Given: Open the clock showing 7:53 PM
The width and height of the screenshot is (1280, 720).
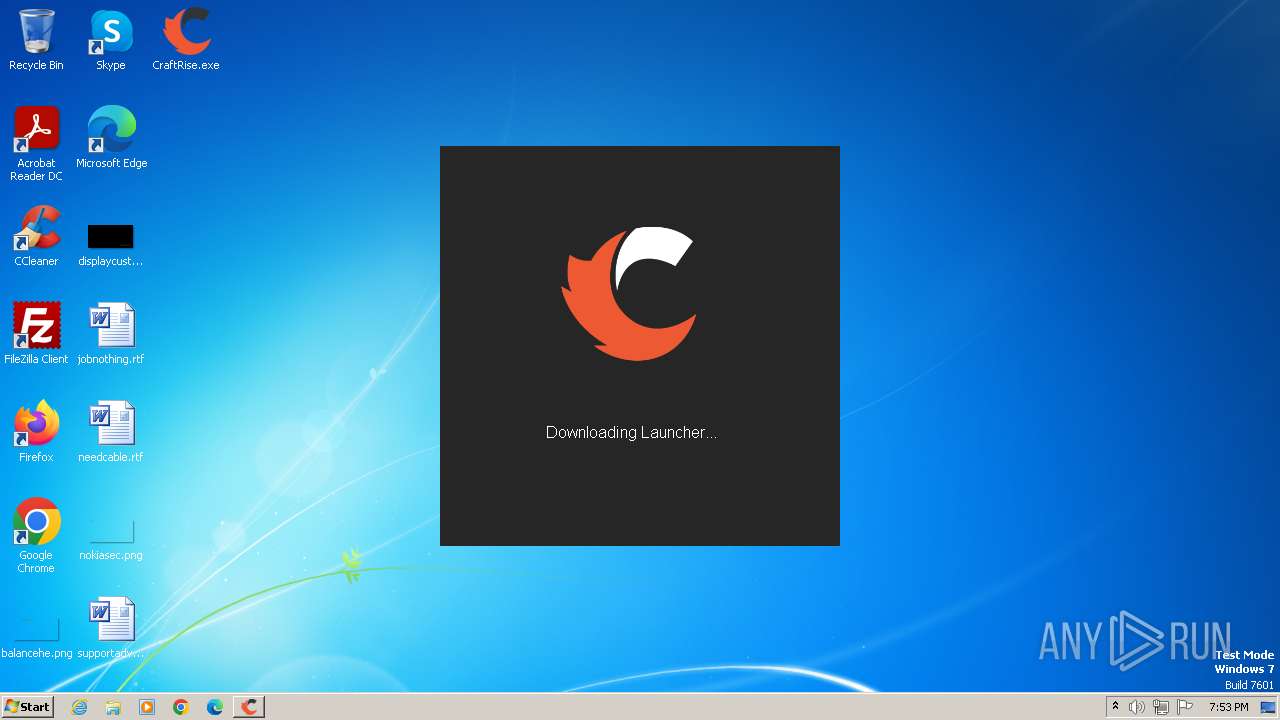Looking at the screenshot, I should (1229, 707).
